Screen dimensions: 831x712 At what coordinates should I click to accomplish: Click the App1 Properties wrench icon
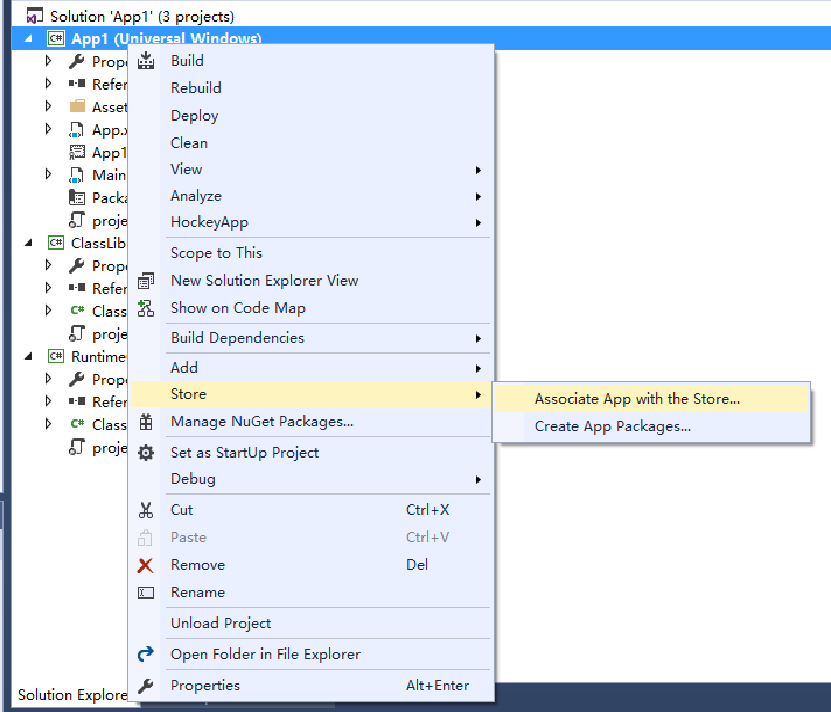click(77, 61)
